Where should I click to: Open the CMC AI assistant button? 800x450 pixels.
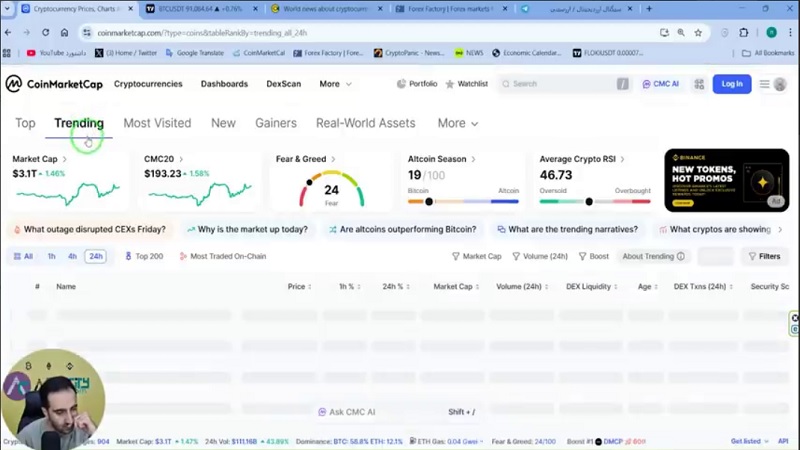coord(661,84)
